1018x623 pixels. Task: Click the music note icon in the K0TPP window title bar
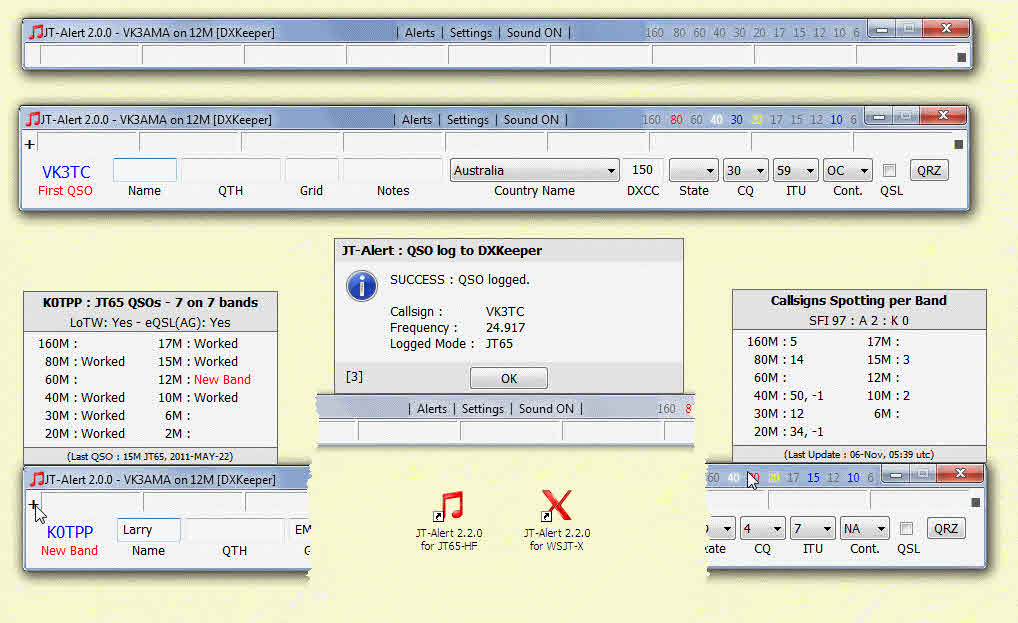click(37, 479)
